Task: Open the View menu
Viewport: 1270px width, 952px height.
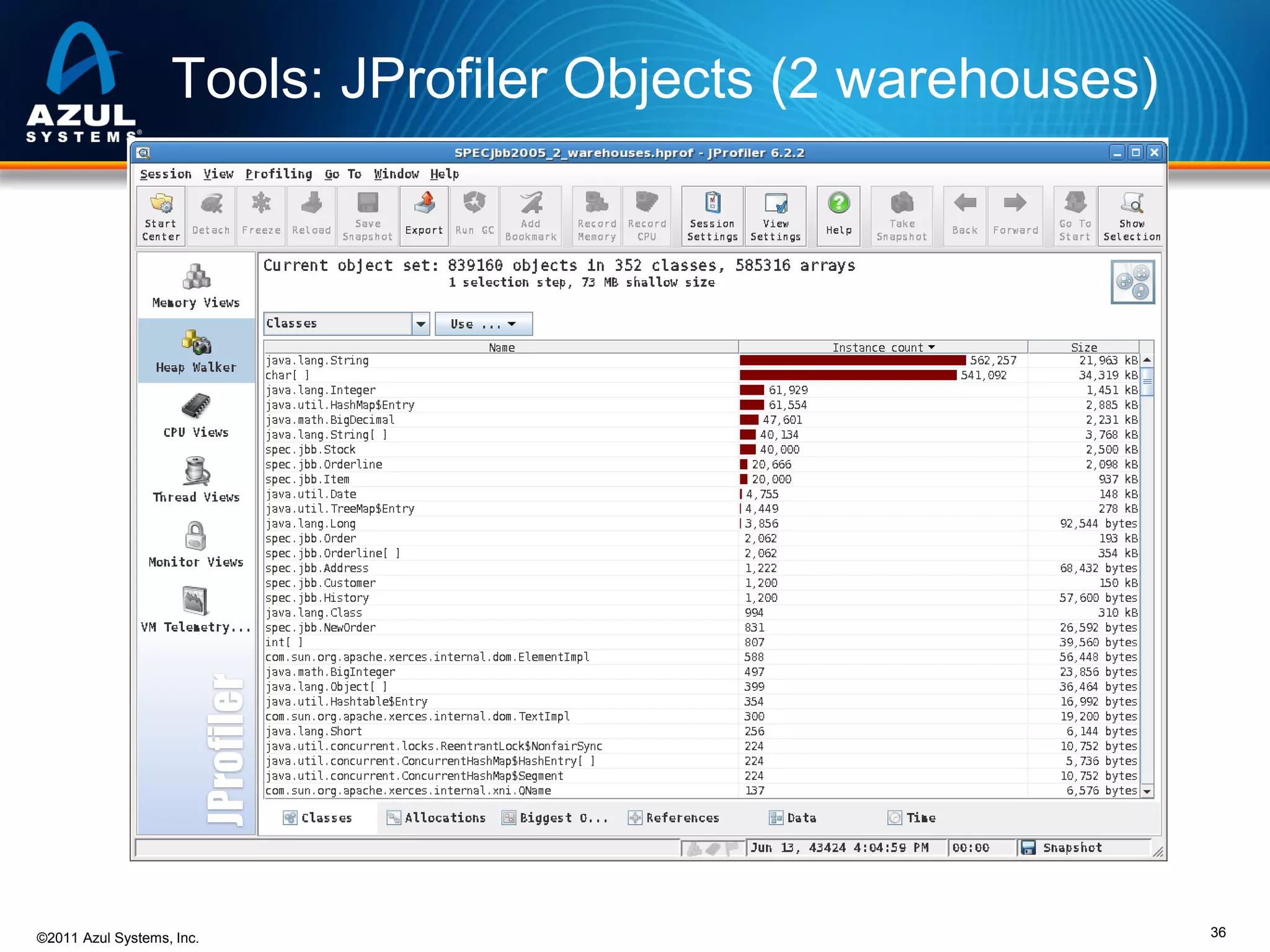Action: [x=218, y=174]
